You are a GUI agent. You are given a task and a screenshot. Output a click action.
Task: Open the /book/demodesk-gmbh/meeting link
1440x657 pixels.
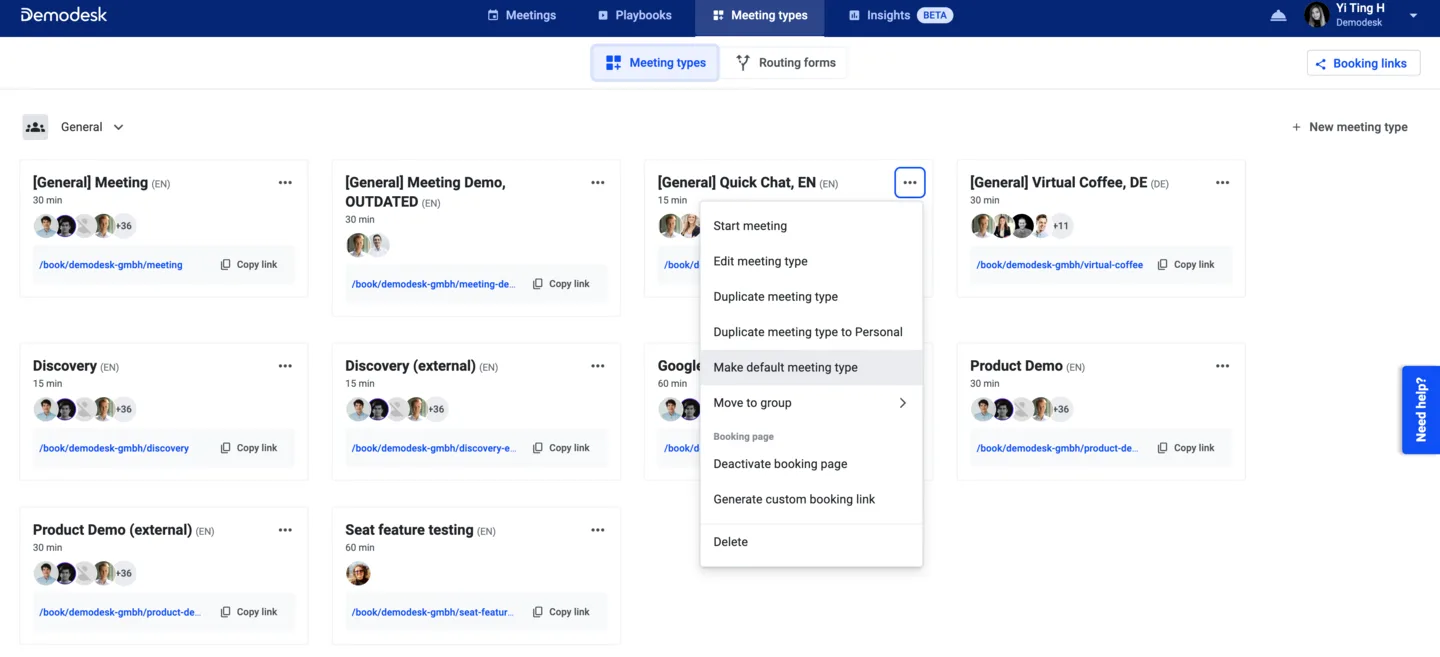tap(111, 265)
